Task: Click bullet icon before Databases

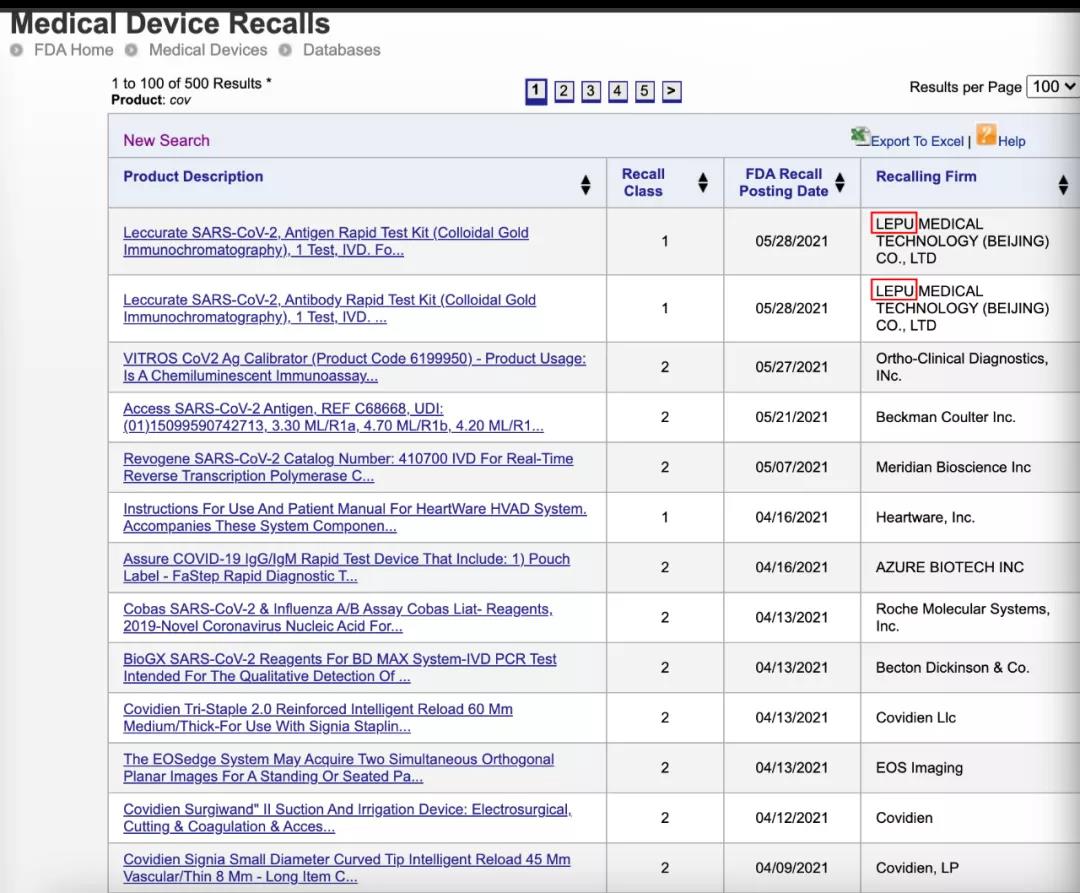Action: click(x=285, y=50)
